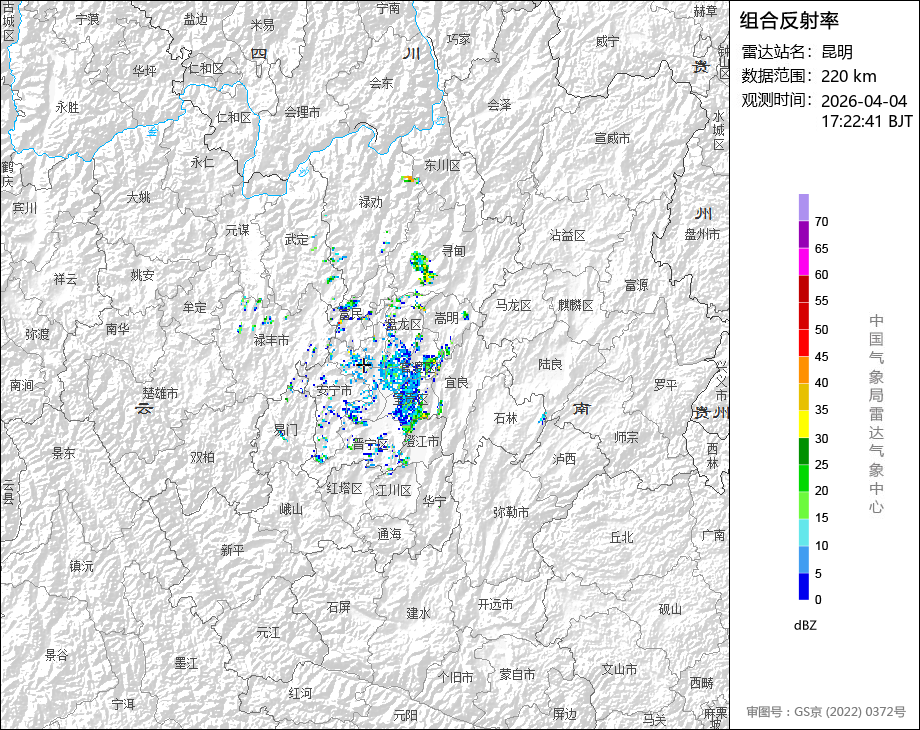The height and width of the screenshot is (730, 920).
Task: Click the 师宗 map label
Action: [626, 437]
